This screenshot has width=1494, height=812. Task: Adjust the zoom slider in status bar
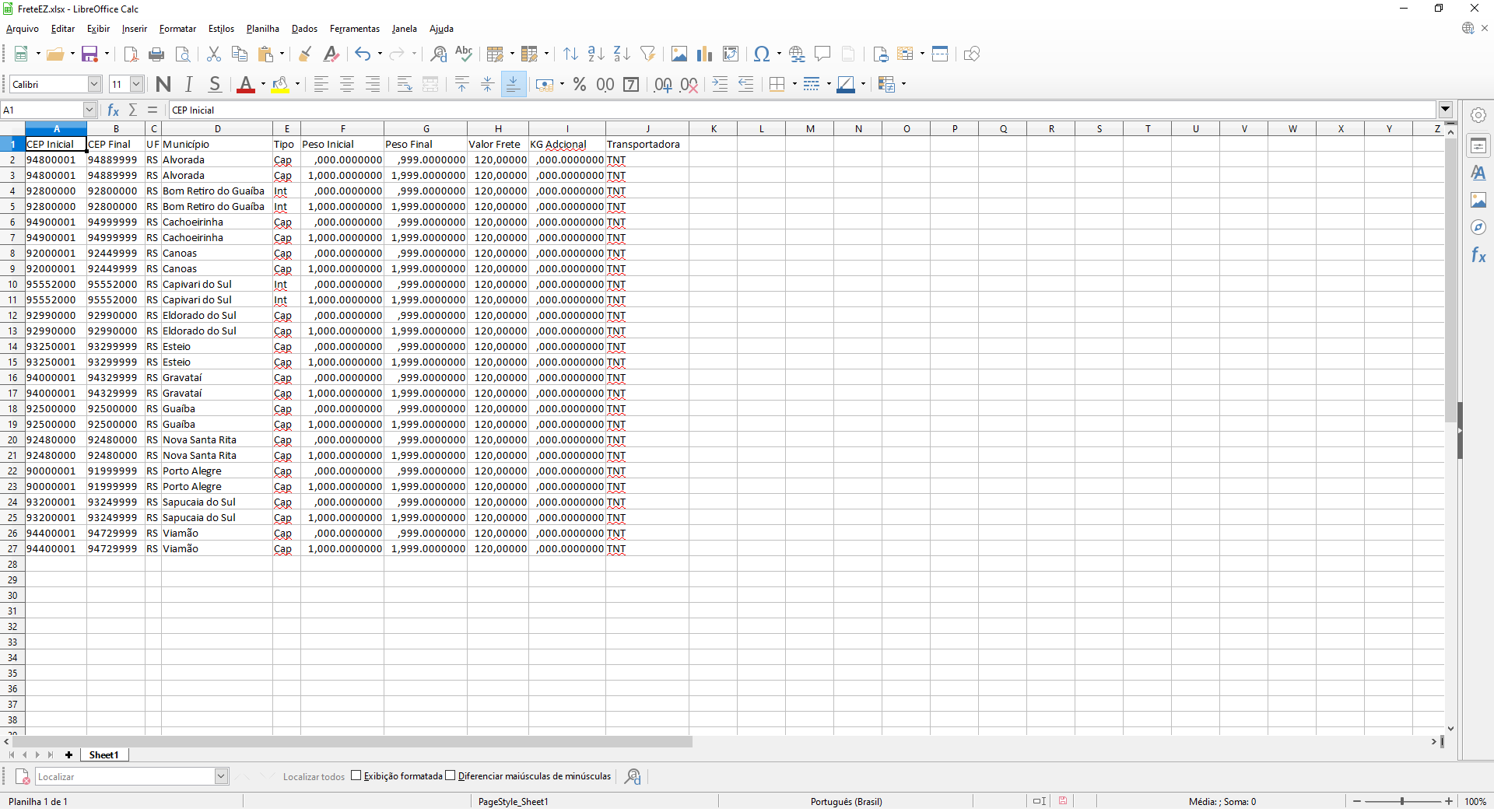[x=1402, y=801]
